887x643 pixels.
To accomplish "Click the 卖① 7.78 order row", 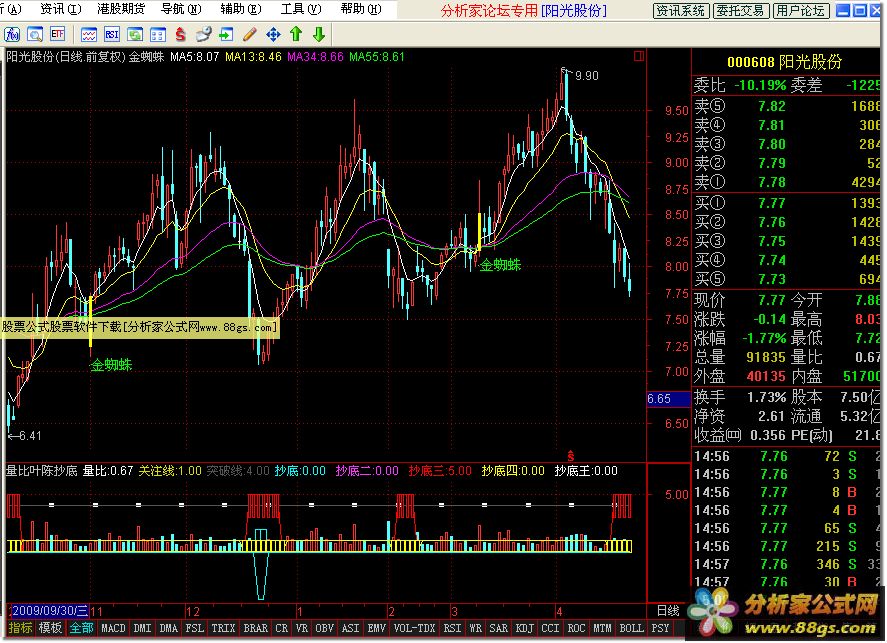I will tap(787, 182).
